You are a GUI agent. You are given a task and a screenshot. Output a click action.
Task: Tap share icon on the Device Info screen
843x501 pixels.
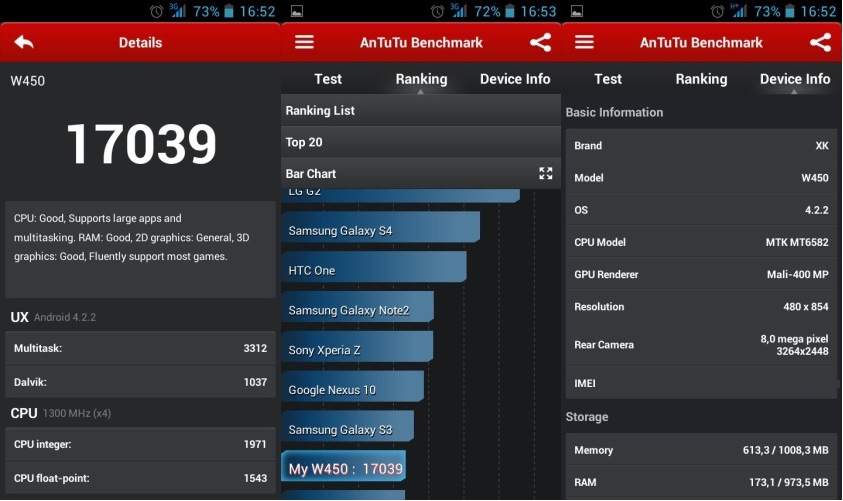820,43
